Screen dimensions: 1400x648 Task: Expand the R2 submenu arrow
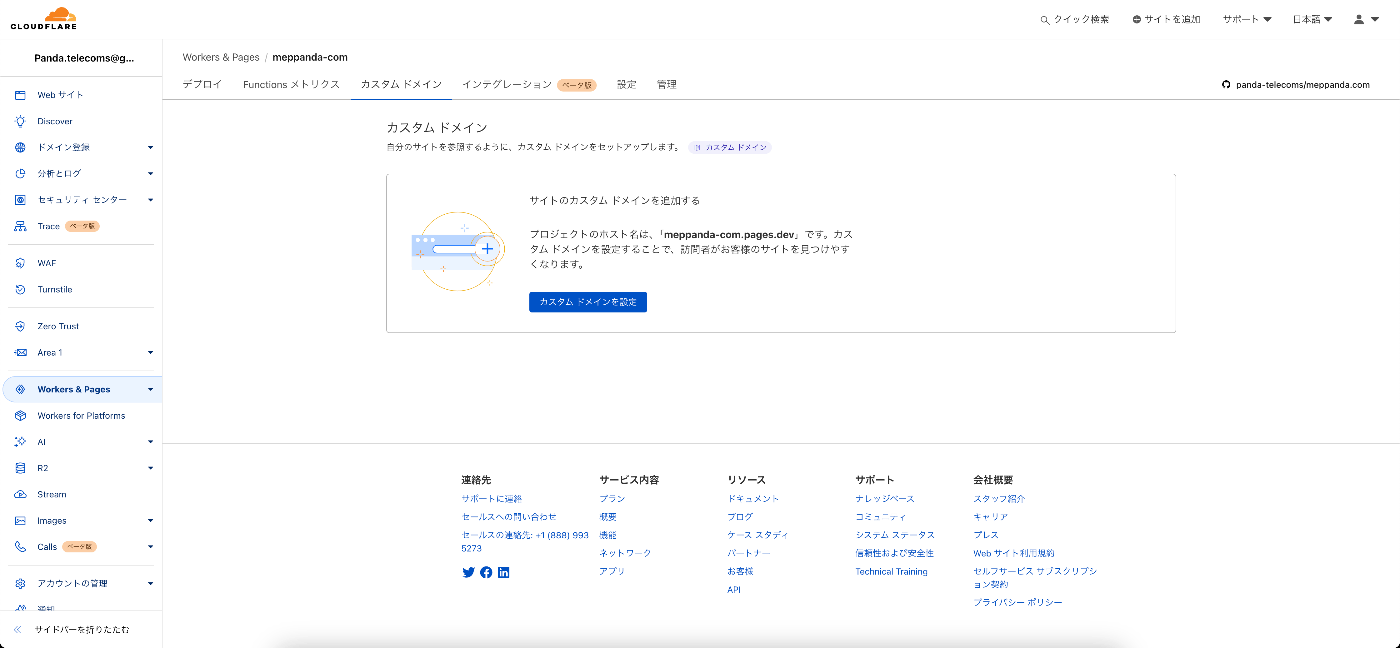pos(150,468)
